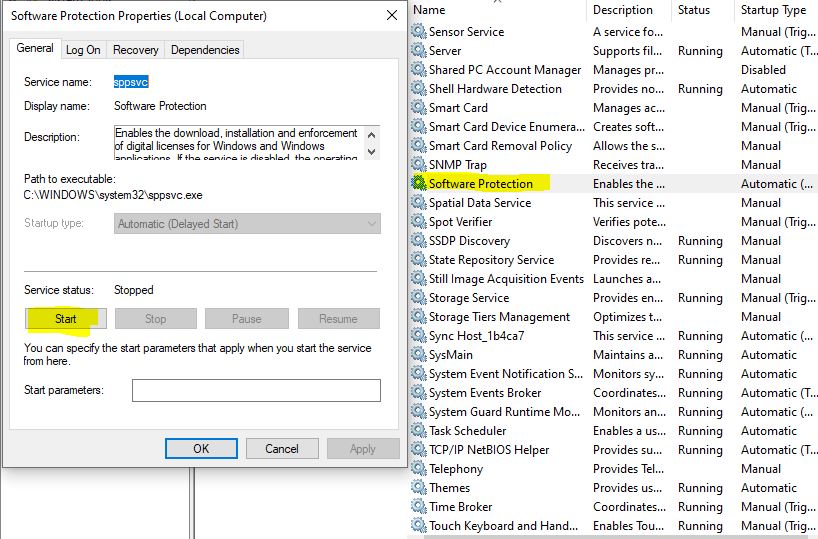Switch to the Log On tab
Screen dimensions: 818x539
[83, 50]
